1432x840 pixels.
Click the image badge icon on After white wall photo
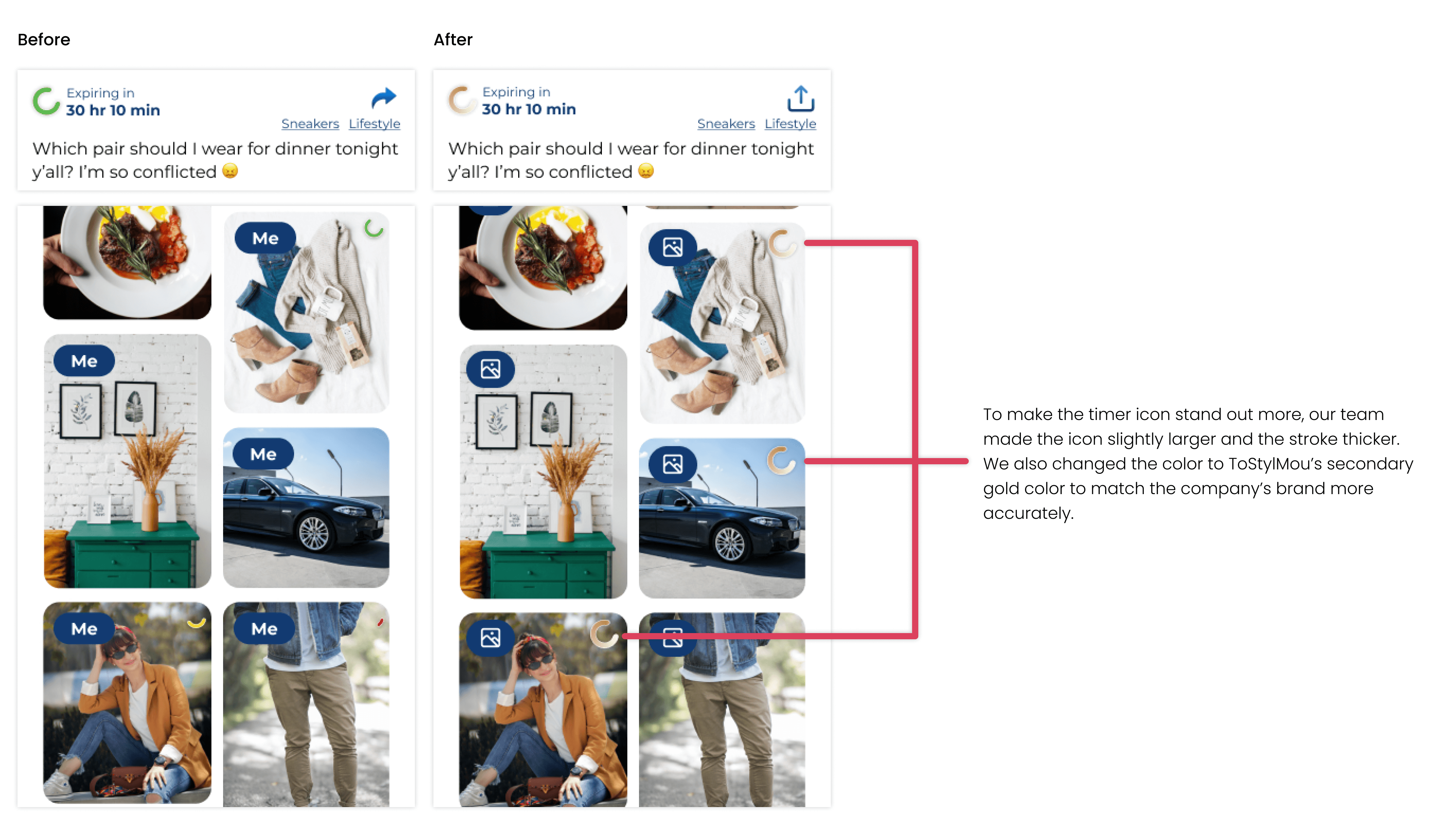point(490,370)
